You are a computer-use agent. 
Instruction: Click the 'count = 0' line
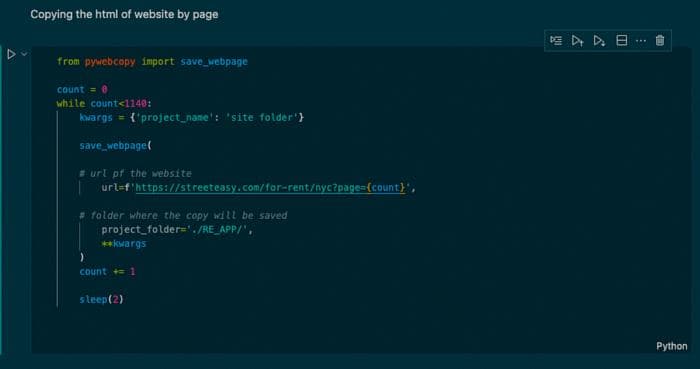point(82,89)
